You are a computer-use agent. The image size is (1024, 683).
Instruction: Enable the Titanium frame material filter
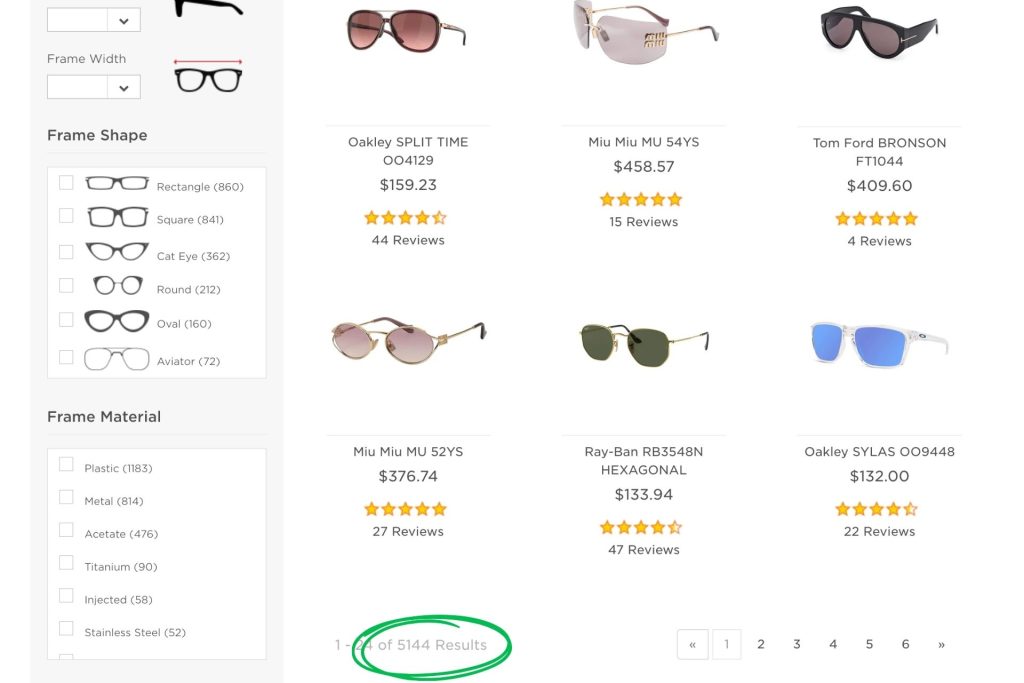point(66,562)
